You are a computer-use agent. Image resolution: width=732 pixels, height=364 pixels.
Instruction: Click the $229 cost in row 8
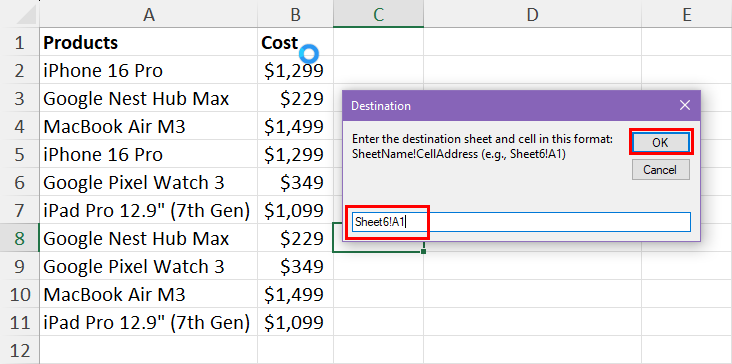pyautogui.click(x=295, y=238)
